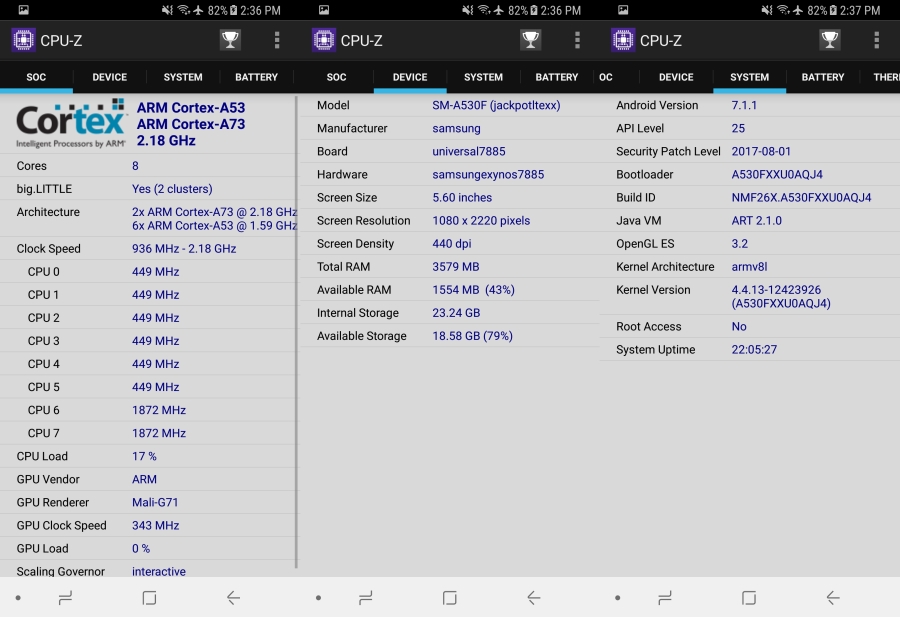The width and height of the screenshot is (900, 617).
Task: Click the "22:05:27" System Uptime value
Action: (x=754, y=350)
